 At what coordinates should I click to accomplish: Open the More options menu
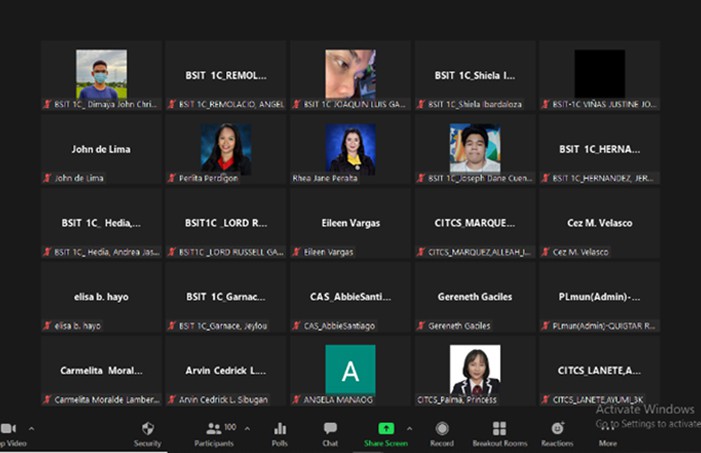608,432
